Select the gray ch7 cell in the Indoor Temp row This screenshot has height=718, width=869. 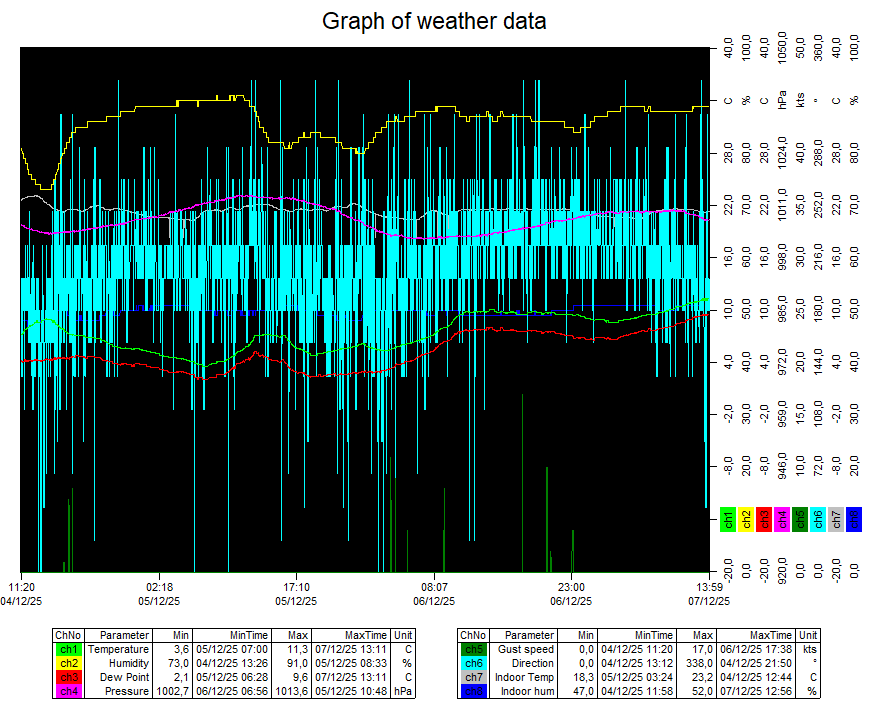click(473, 677)
